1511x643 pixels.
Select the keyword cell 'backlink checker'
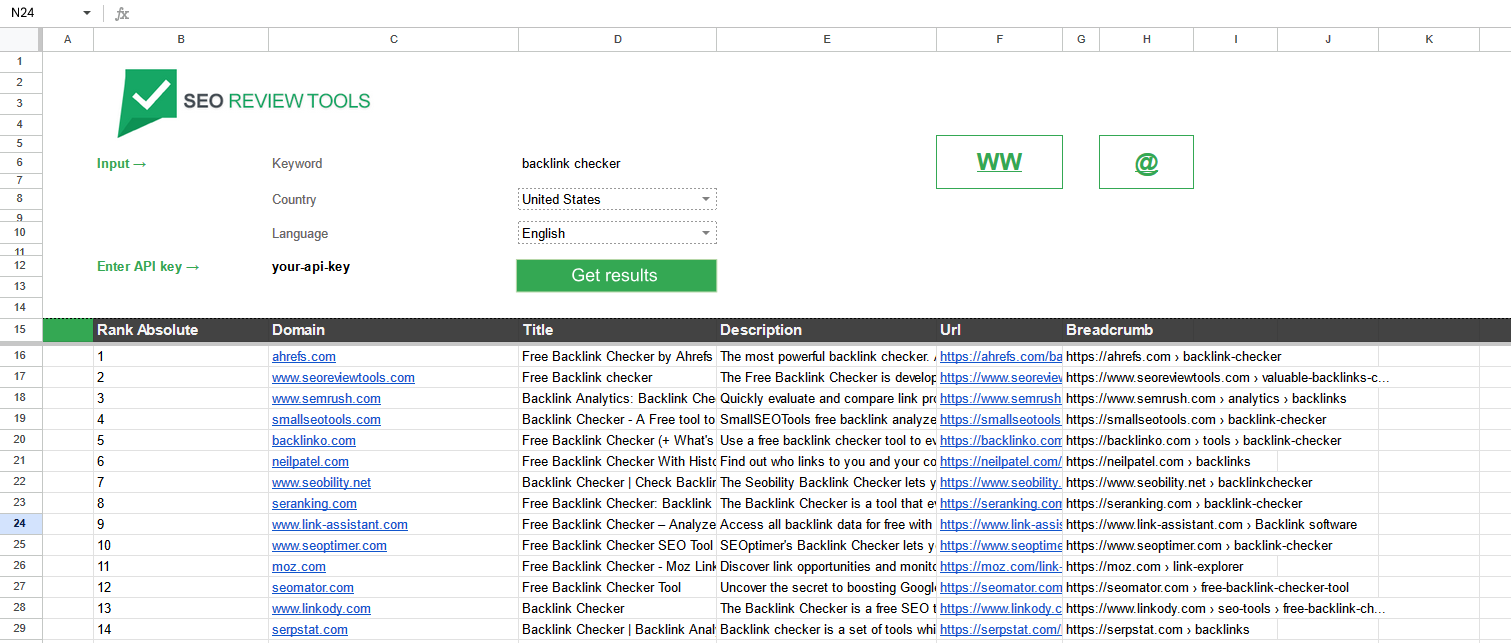click(617, 163)
